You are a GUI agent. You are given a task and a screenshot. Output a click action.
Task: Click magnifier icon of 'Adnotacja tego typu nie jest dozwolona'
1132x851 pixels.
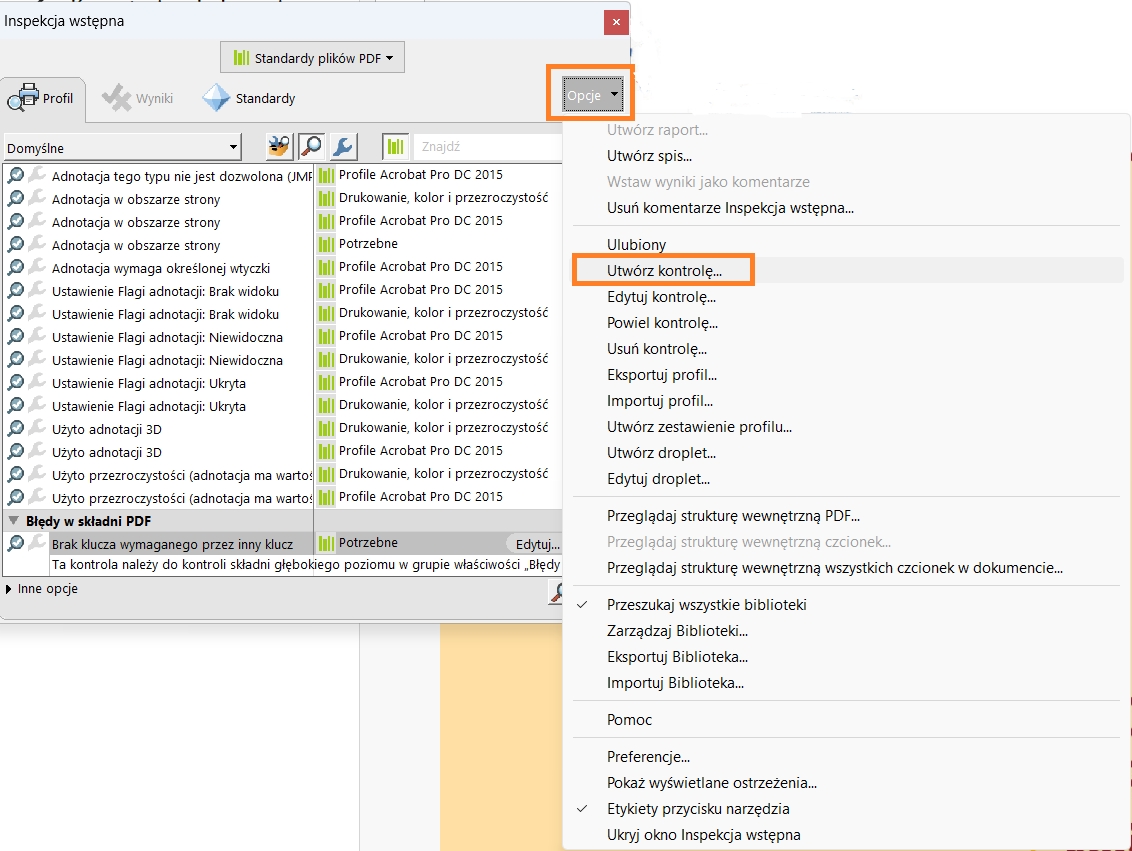tap(15, 175)
